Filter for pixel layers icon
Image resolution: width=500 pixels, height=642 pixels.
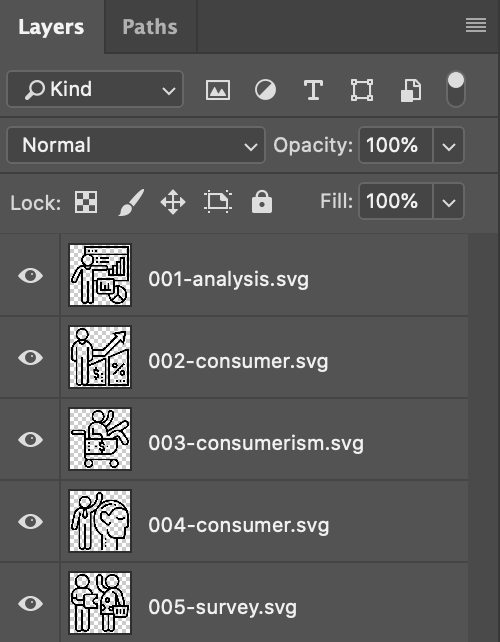[x=217, y=90]
